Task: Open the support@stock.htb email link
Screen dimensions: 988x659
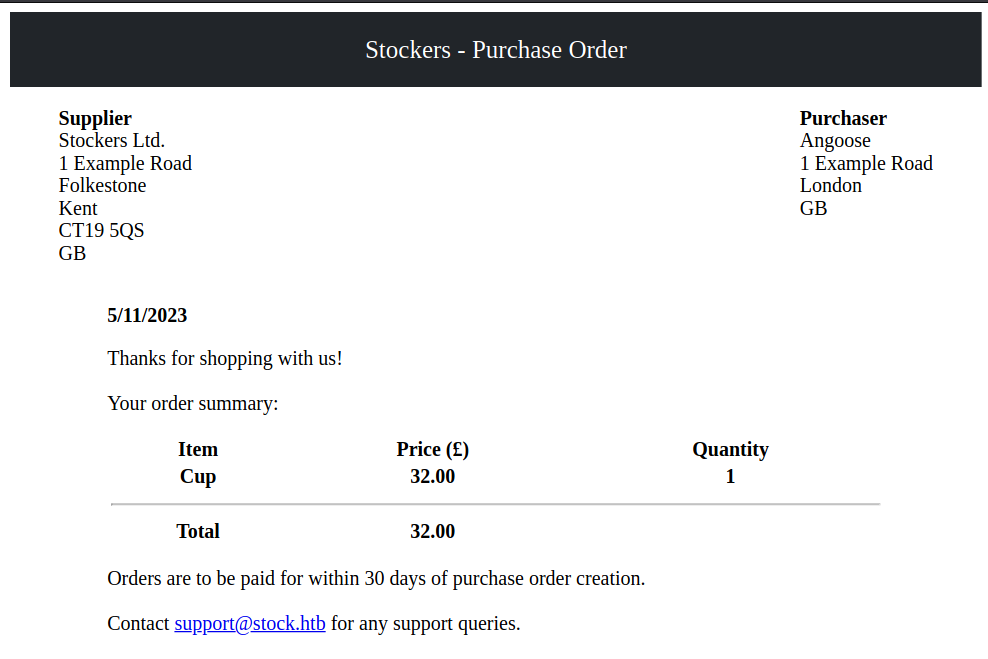Action: click(x=250, y=624)
